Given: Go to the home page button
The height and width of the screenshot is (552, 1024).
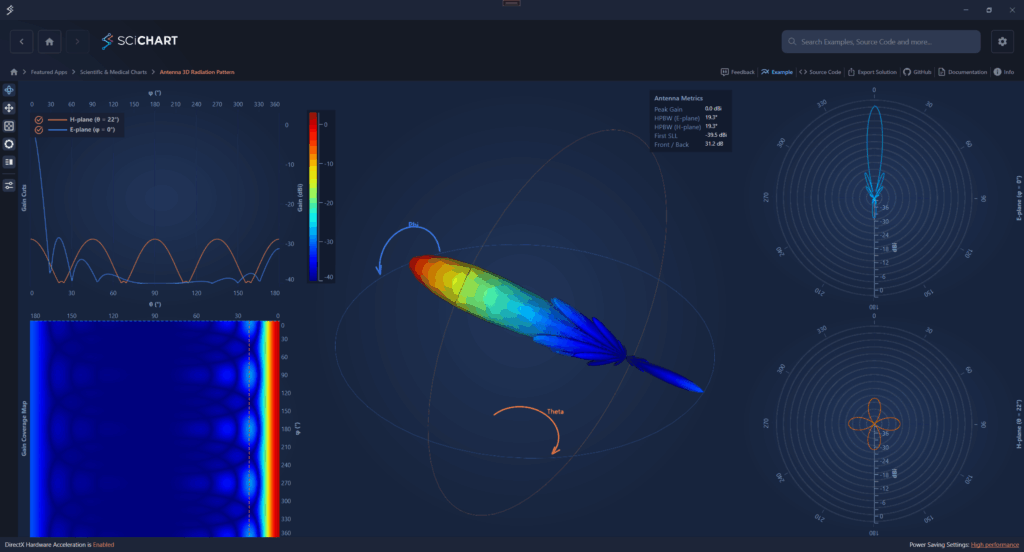Looking at the screenshot, I should 49,41.
